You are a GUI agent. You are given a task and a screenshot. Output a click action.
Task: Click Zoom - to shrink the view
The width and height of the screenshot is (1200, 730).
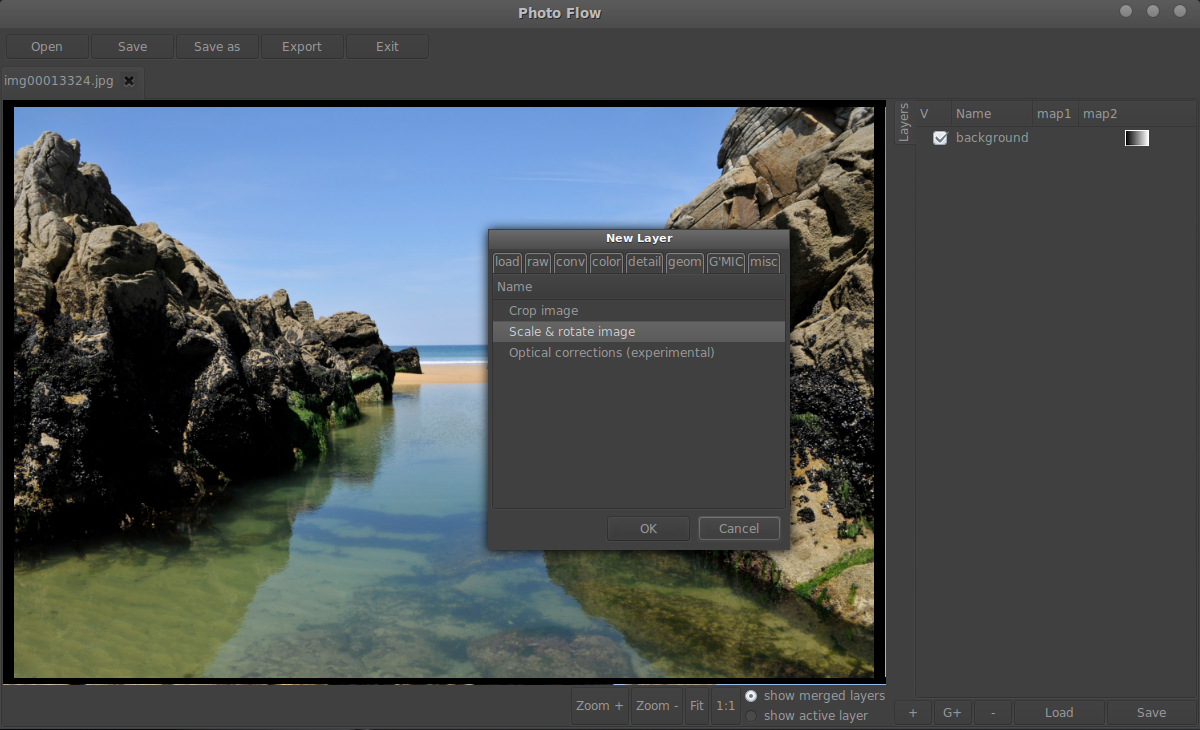(x=655, y=705)
